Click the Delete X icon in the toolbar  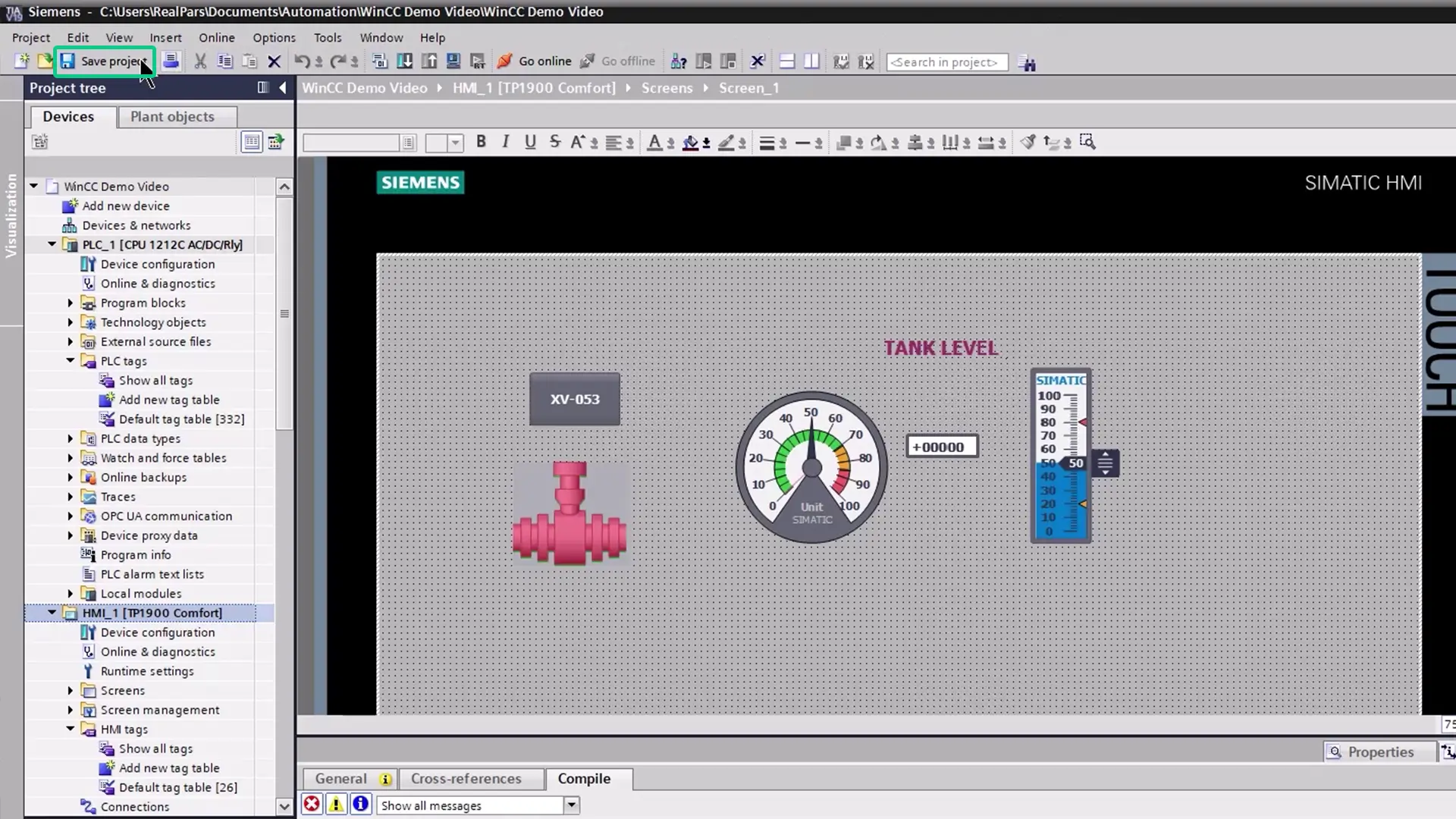pyautogui.click(x=275, y=61)
